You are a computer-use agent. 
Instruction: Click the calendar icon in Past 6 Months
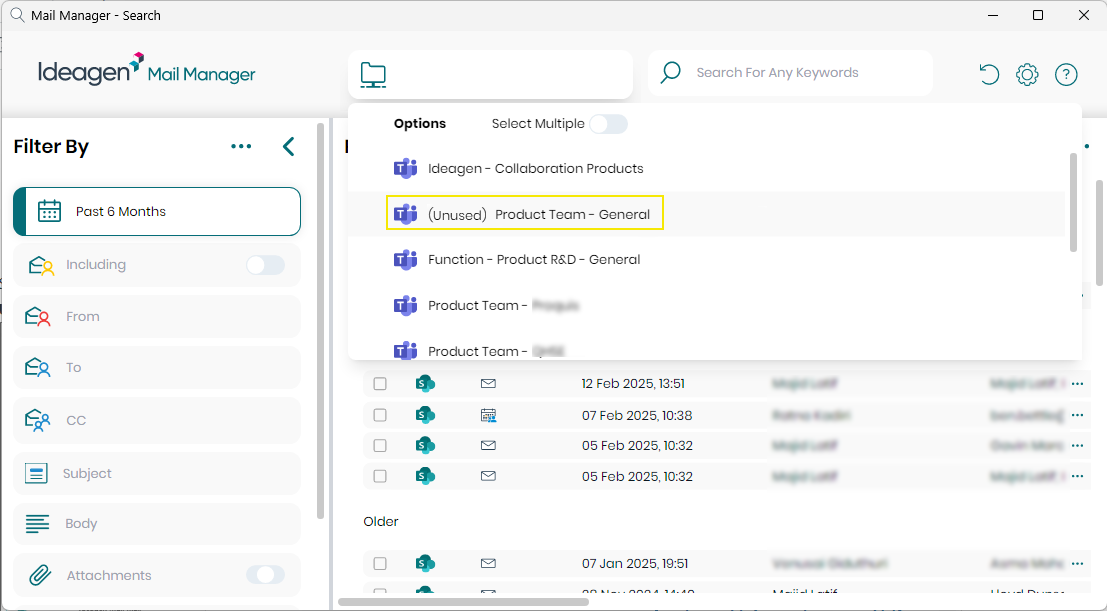(49, 211)
